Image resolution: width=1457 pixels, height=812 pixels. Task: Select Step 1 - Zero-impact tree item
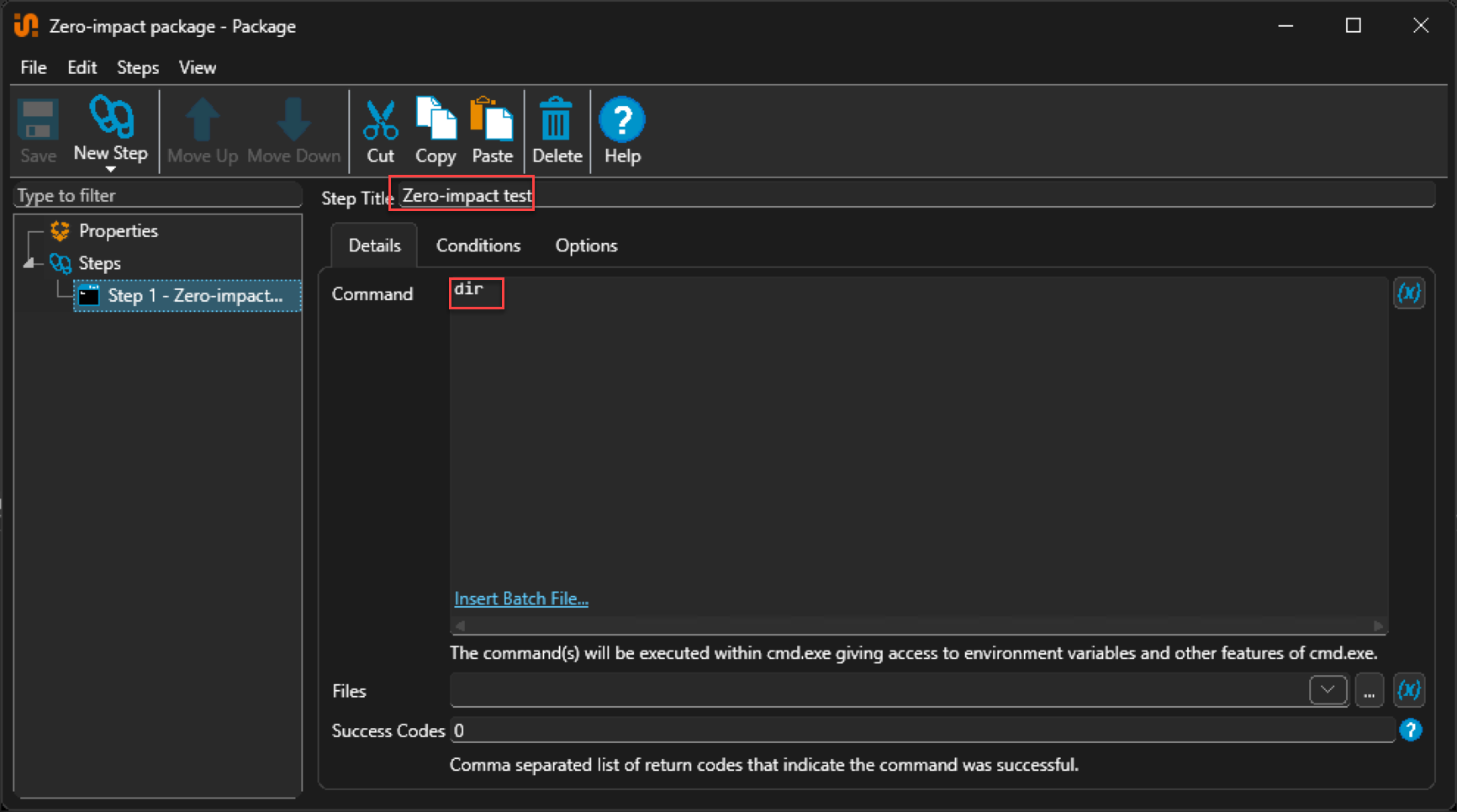click(x=187, y=296)
